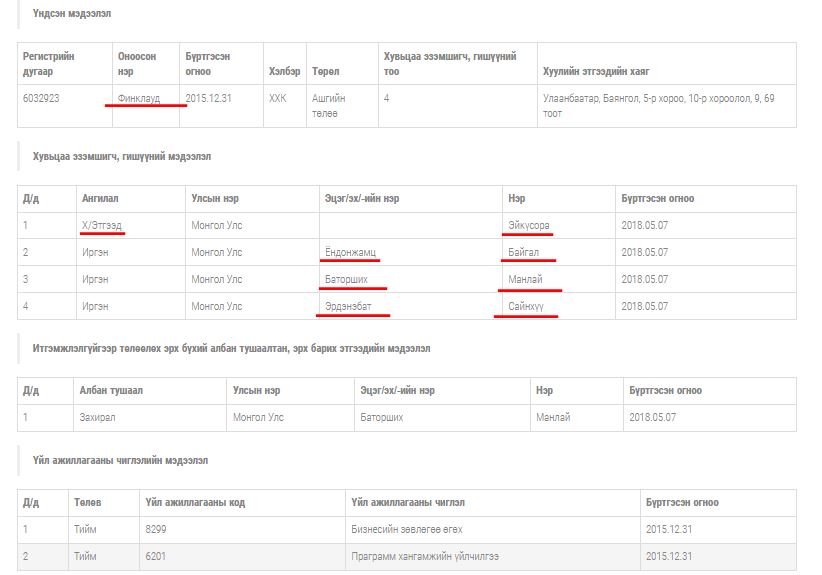Click the ХХК legal form cell

(277, 98)
